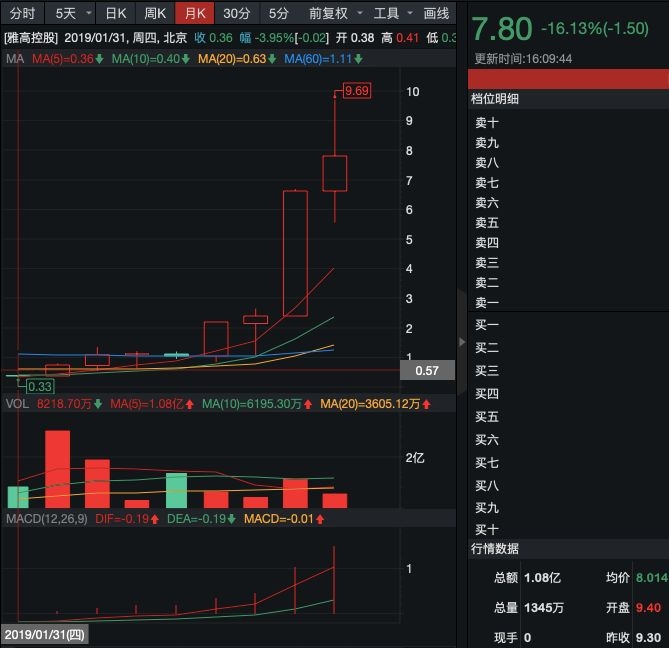Click the 9.69 high price marker
The width and height of the screenshot is (669, 648).
(357, 90)
